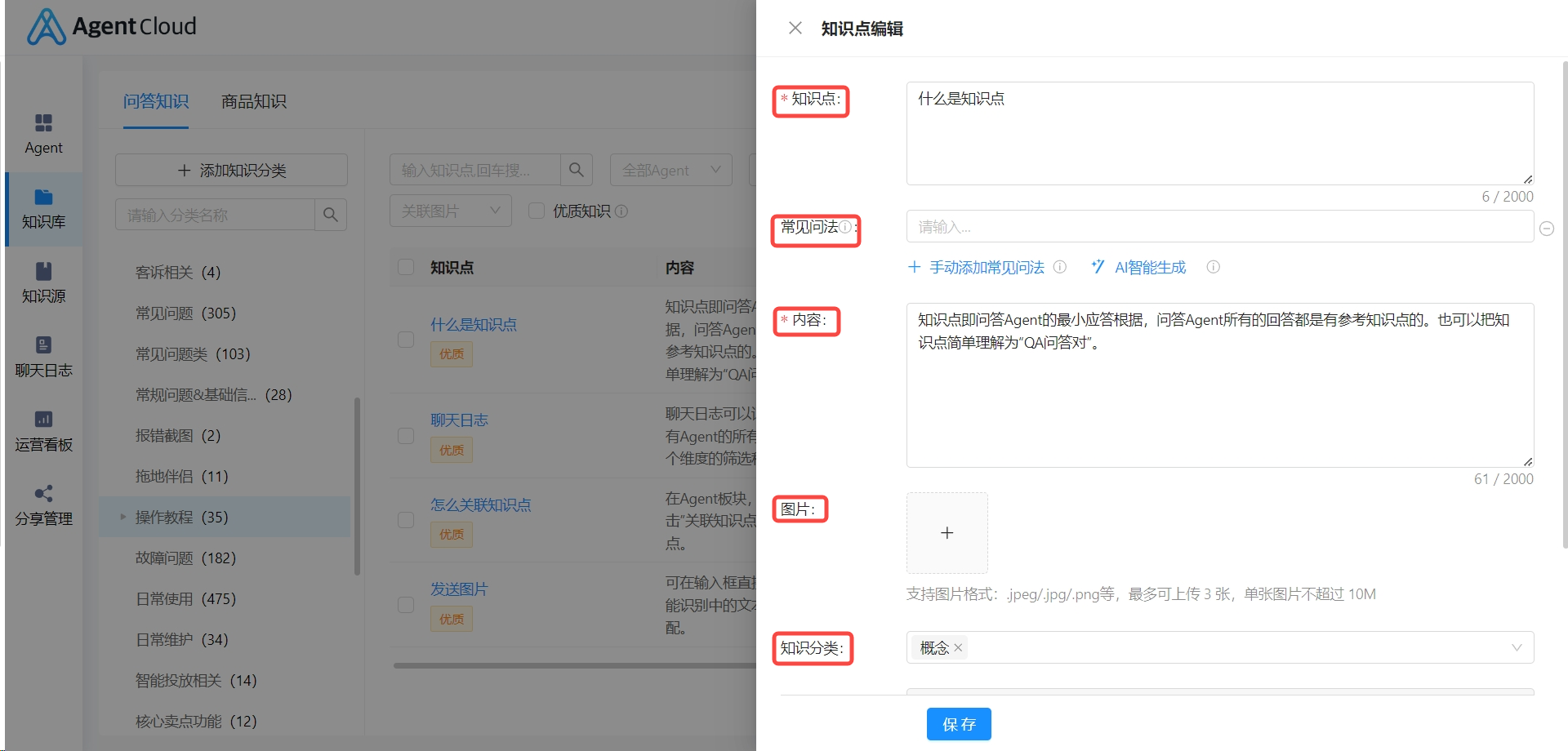Click AI智能生成 link
Viewport: 1568px width, 751px height.
click(1139, 267)
